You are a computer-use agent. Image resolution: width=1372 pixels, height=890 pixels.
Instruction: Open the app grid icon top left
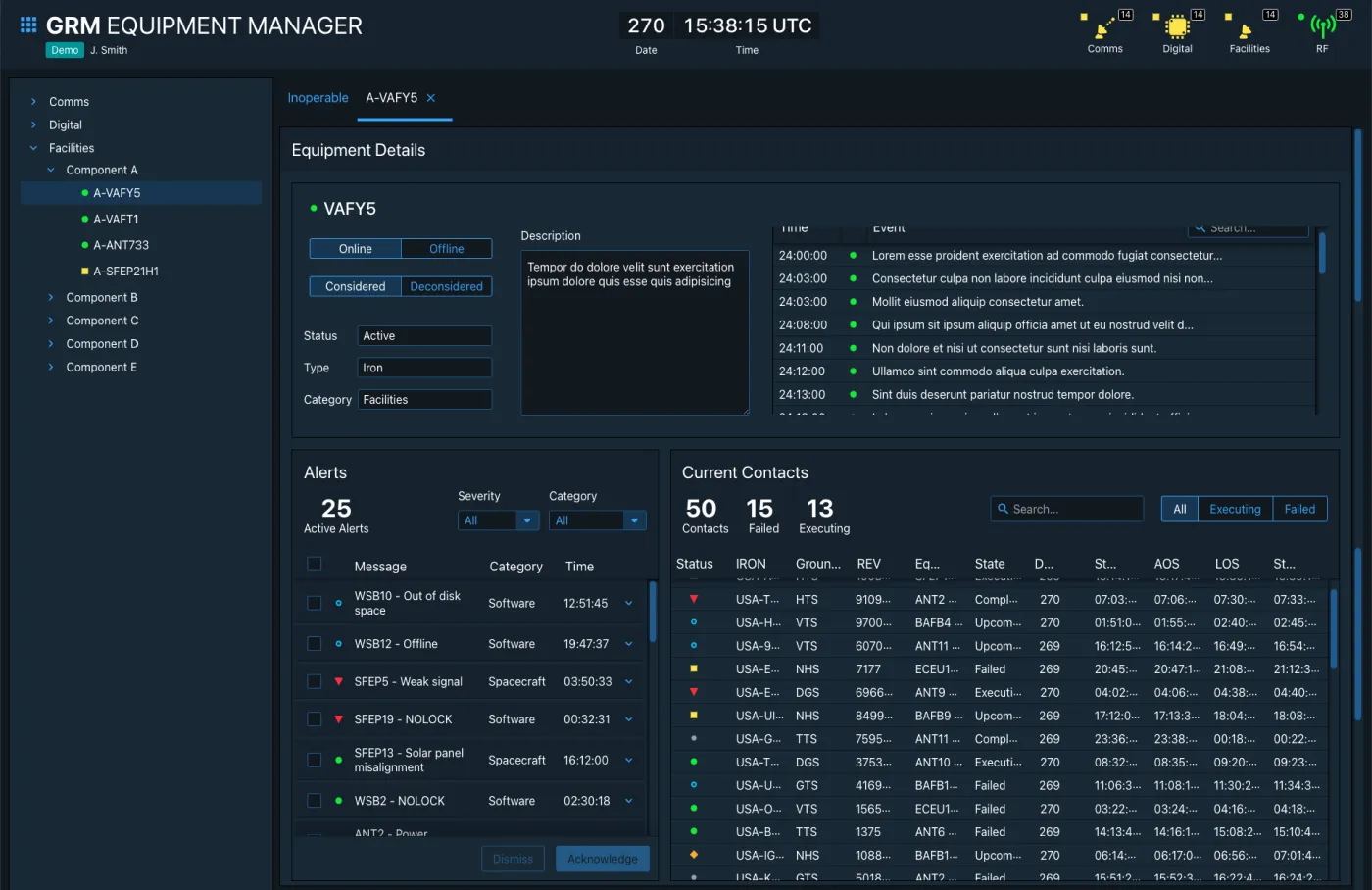click(x=27, y=25)
